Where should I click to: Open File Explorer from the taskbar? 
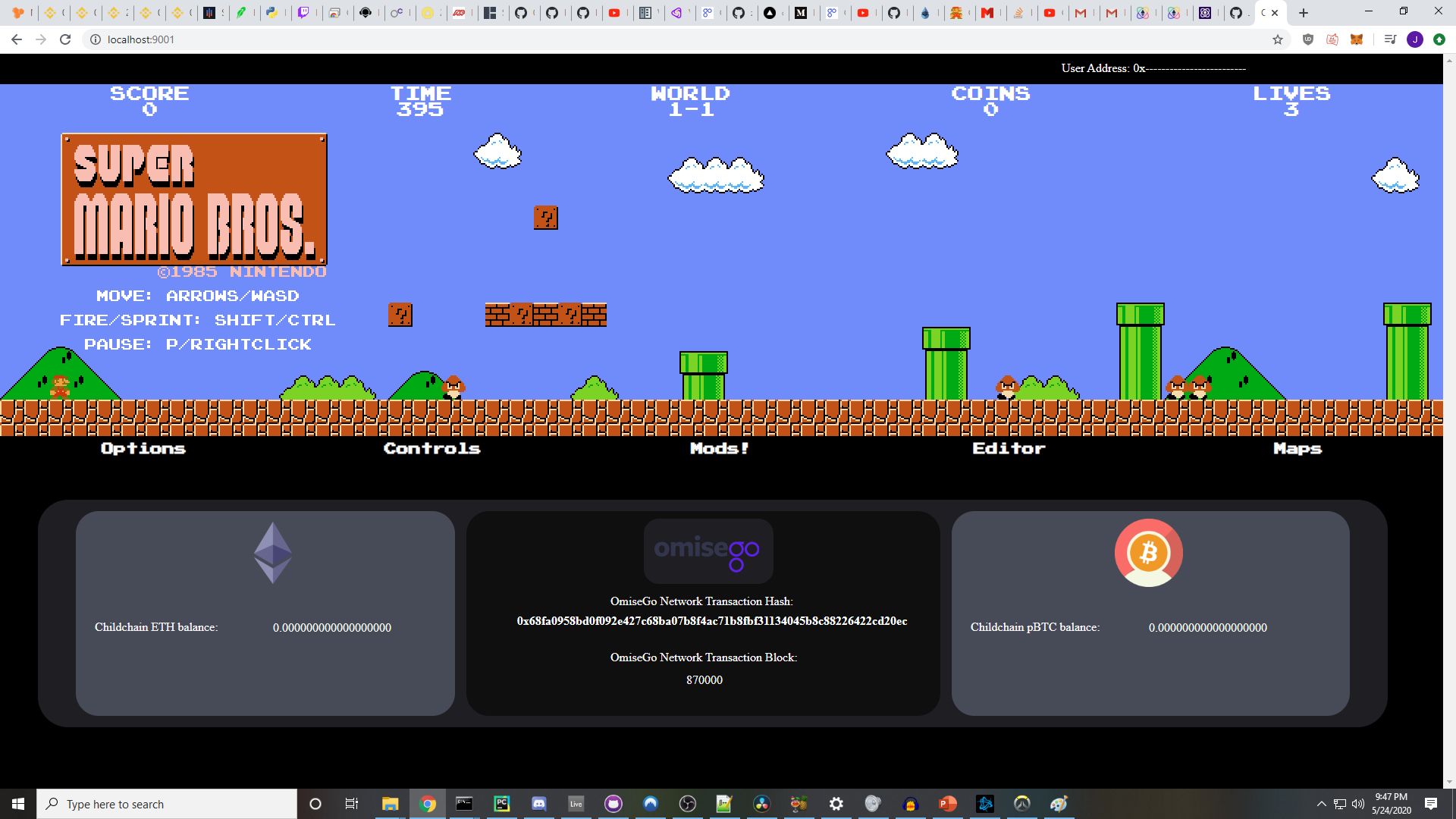390,804
